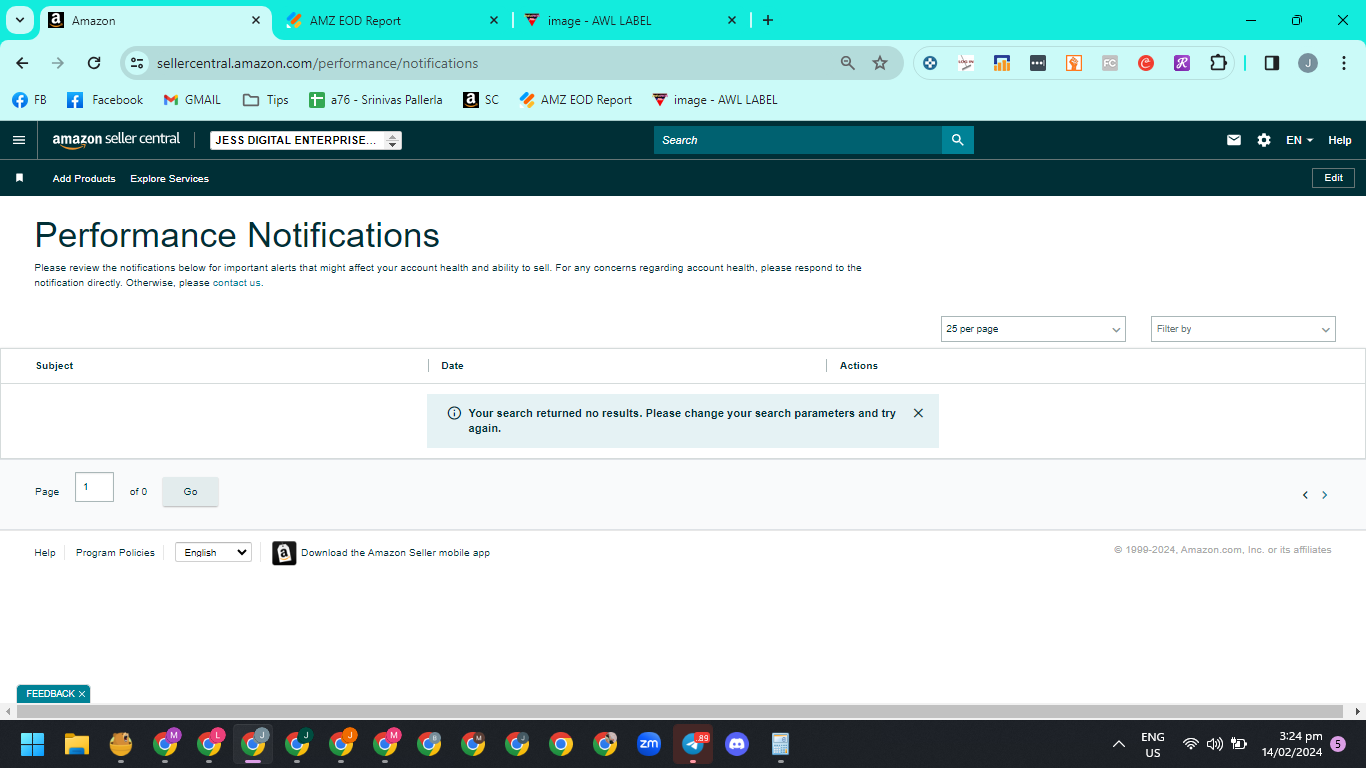
Task: Open Zoom from taskbar
Action: [649, 744]
